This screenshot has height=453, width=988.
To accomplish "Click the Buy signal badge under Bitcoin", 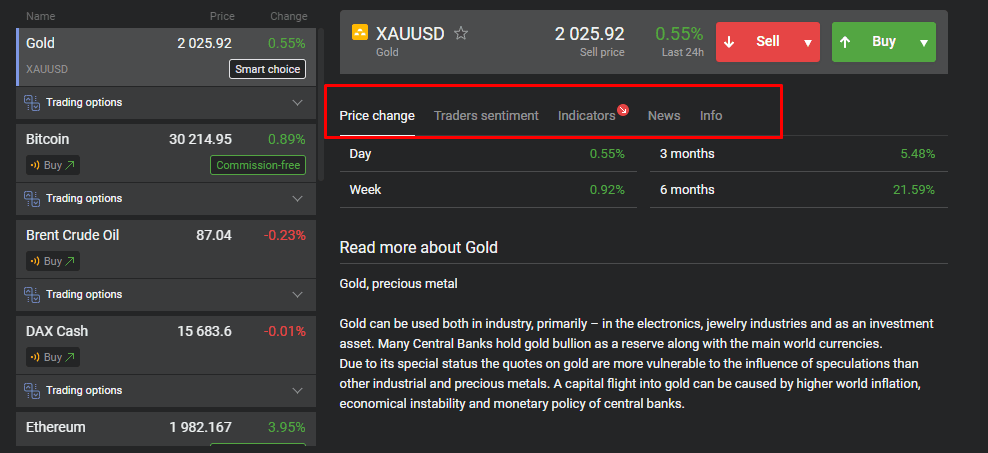I will coord(52,165).
